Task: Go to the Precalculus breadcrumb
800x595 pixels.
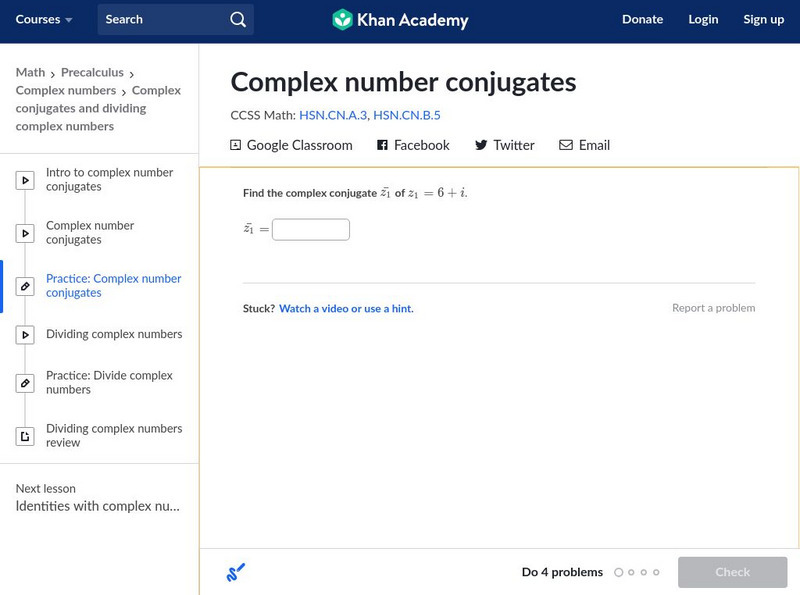Action: (92, 72)
